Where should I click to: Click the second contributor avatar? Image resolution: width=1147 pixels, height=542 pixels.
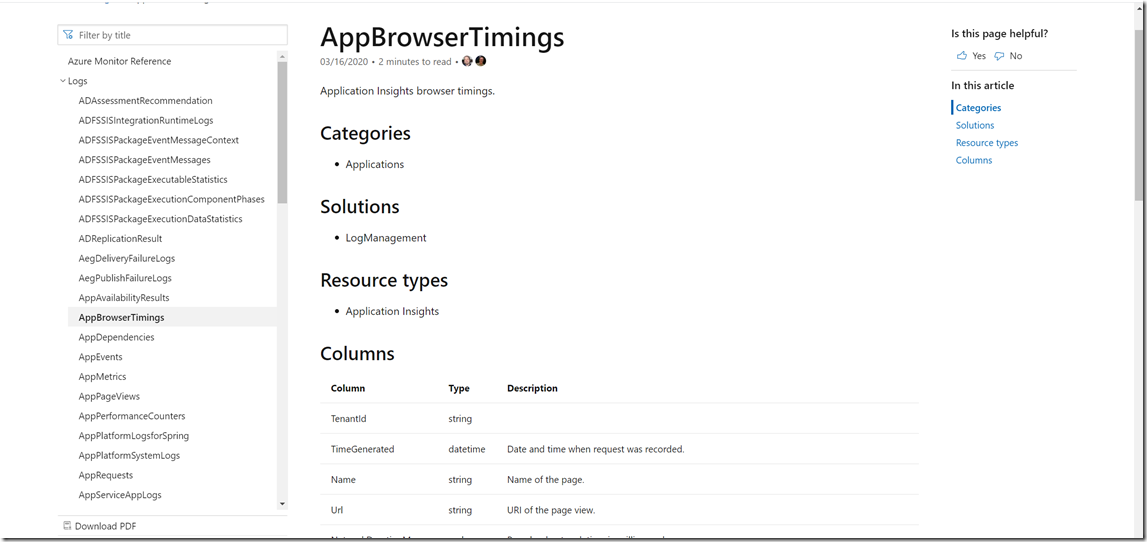tap(481, 61)
